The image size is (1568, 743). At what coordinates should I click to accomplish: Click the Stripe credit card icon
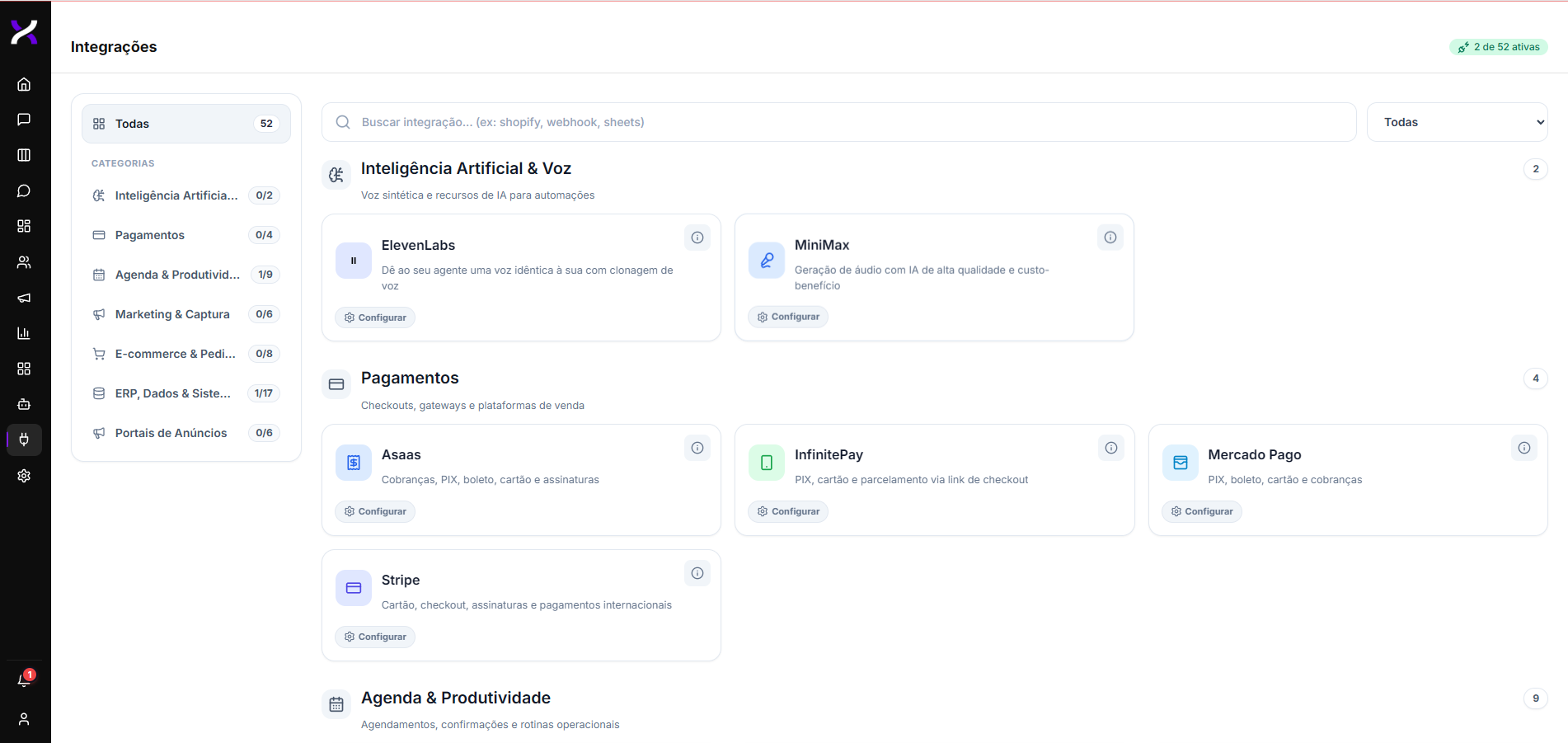point(354,588)
